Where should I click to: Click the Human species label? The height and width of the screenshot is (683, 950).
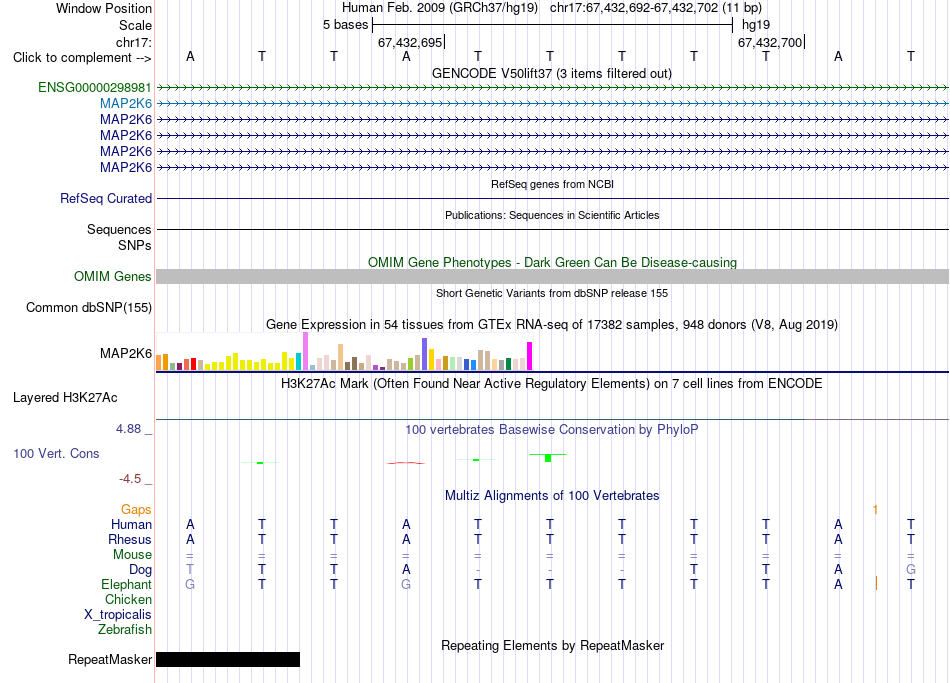[x=131, y=524]
